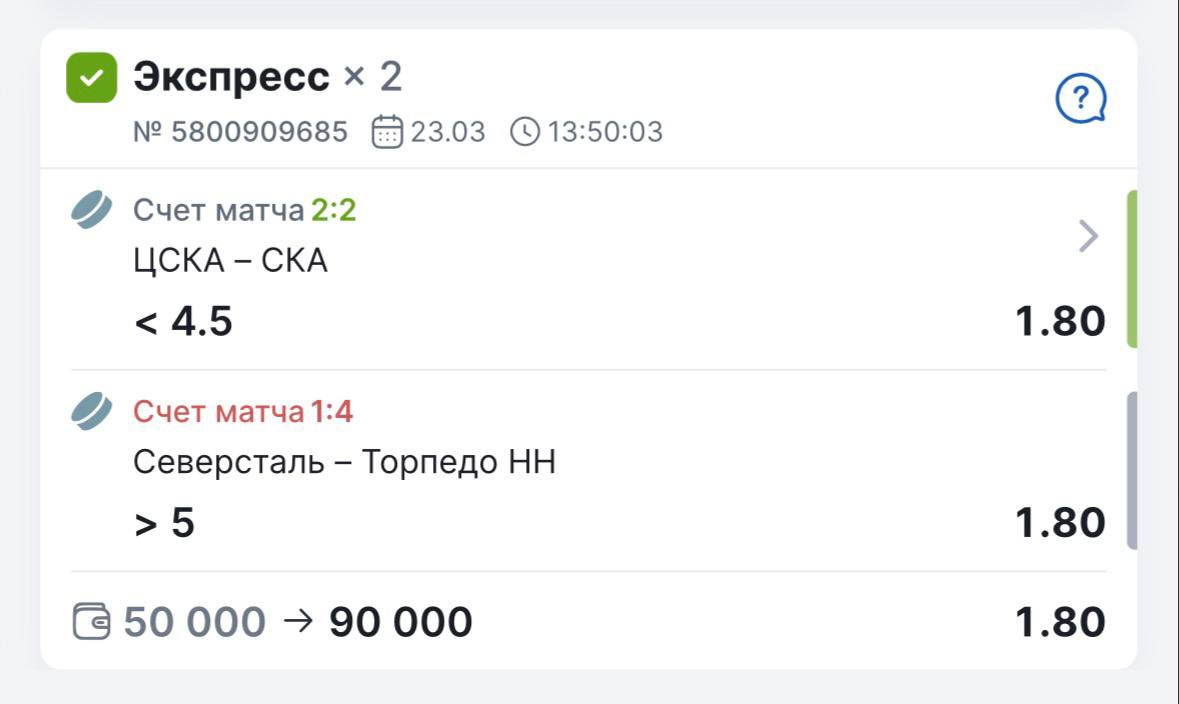The width and height of the screenshot is (1179, 704).
Task: Click the < 4.5 total outcome
Action: pos(184,322)
